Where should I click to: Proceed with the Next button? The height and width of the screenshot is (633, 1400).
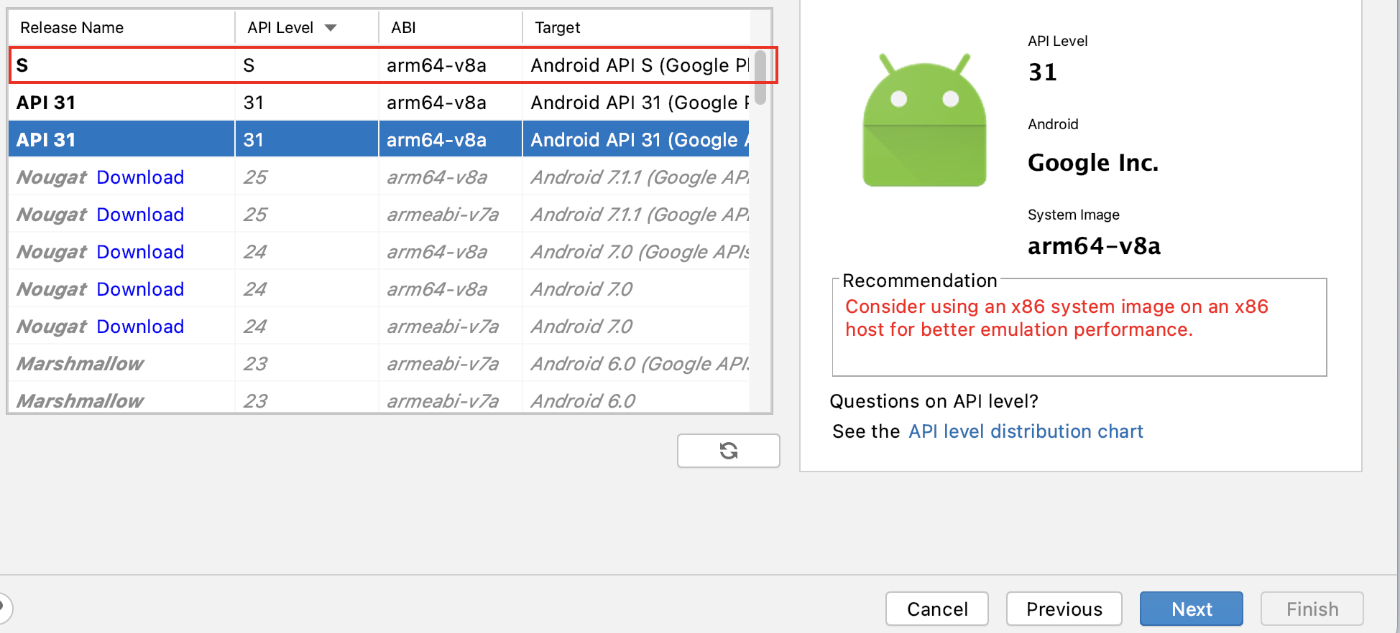(1192, 609)
